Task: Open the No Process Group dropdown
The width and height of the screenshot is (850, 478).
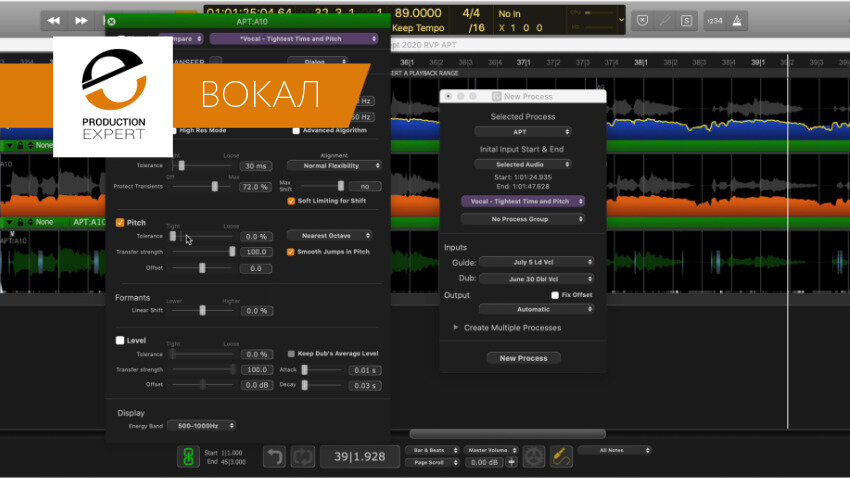Action: (523, 219)
